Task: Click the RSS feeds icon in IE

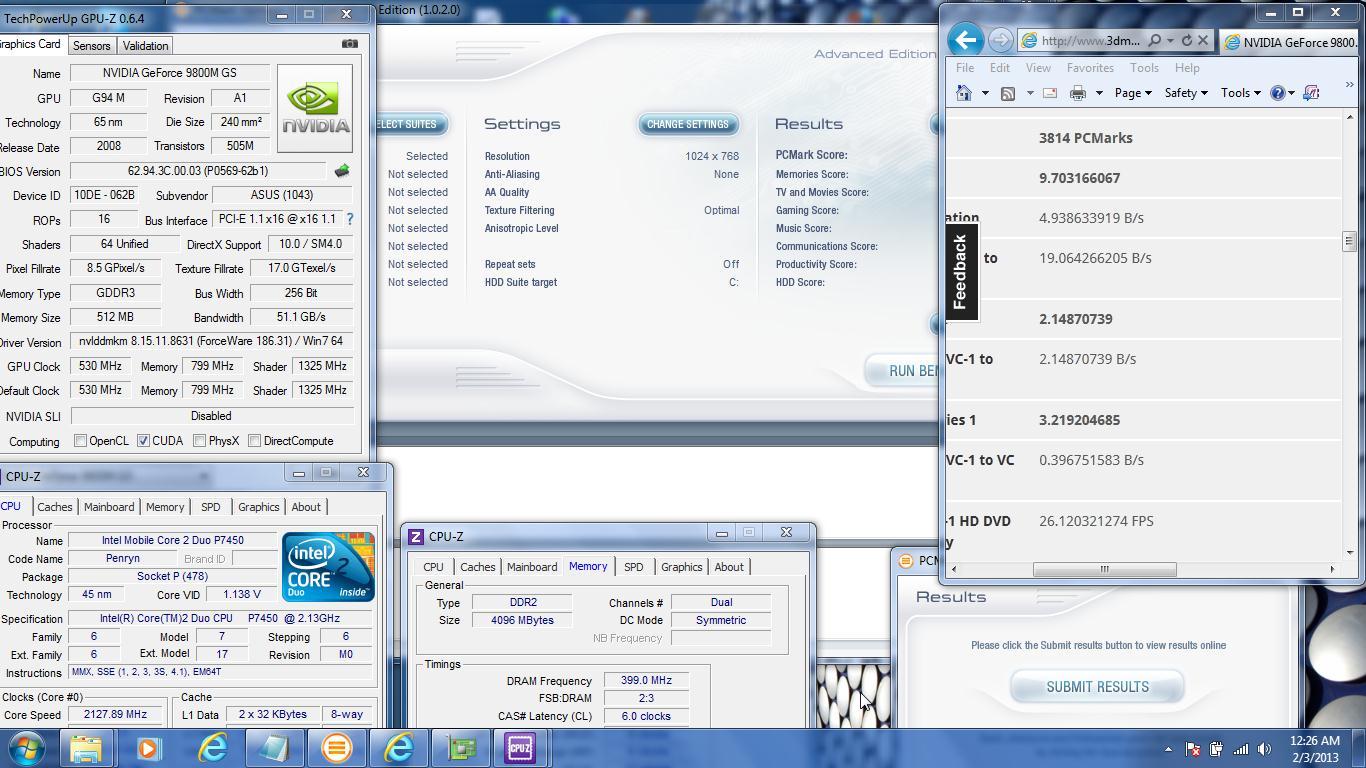Action: pos(1008,93)
